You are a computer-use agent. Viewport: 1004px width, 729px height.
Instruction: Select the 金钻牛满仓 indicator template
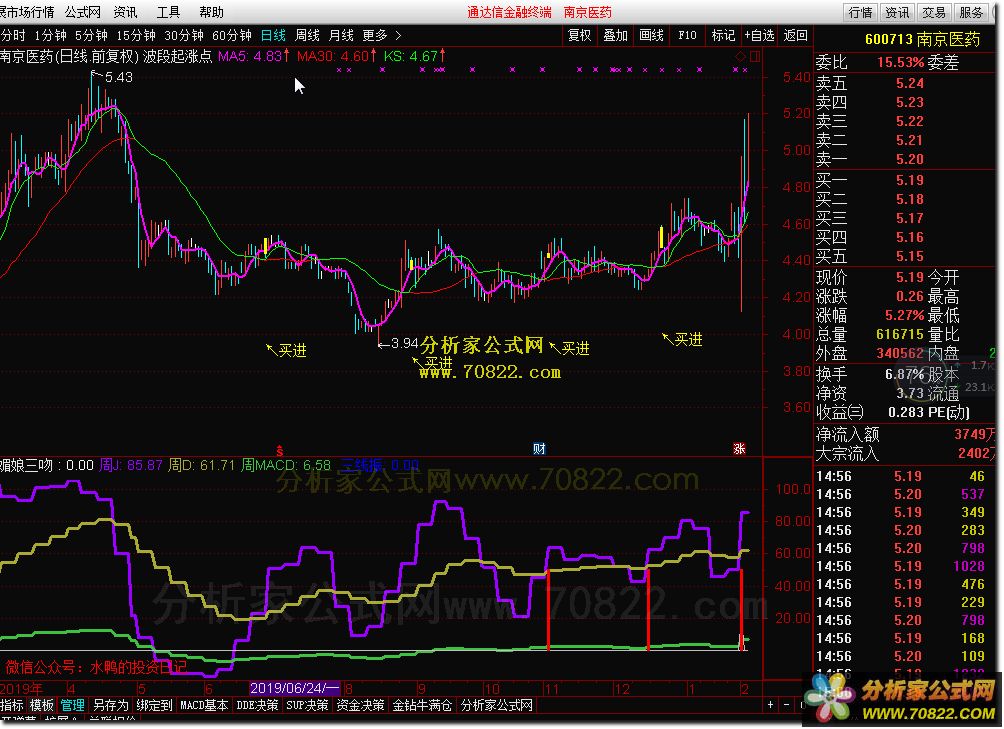(x=423, y=705)
